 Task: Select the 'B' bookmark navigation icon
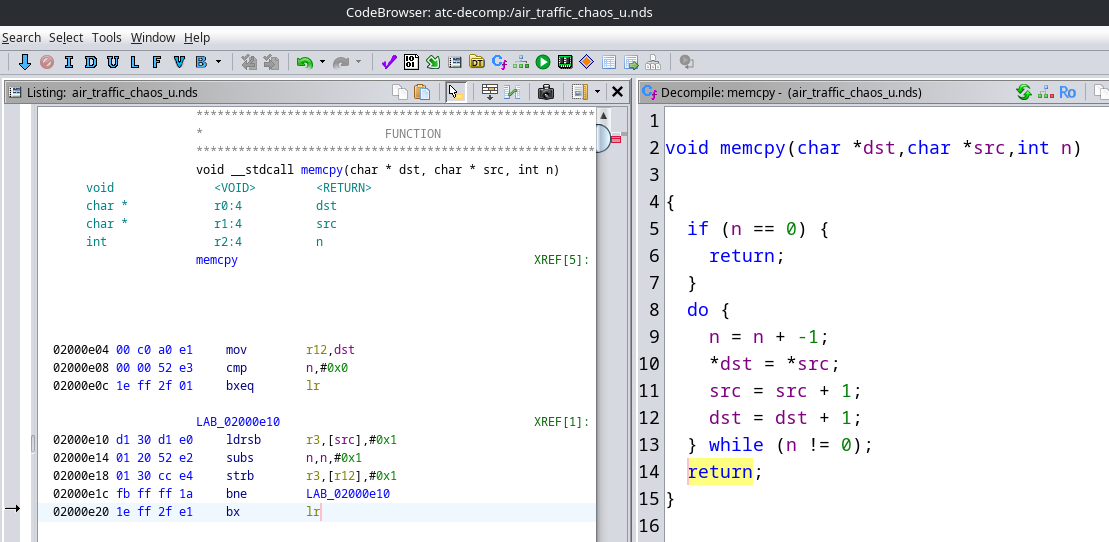coord(201,62)
